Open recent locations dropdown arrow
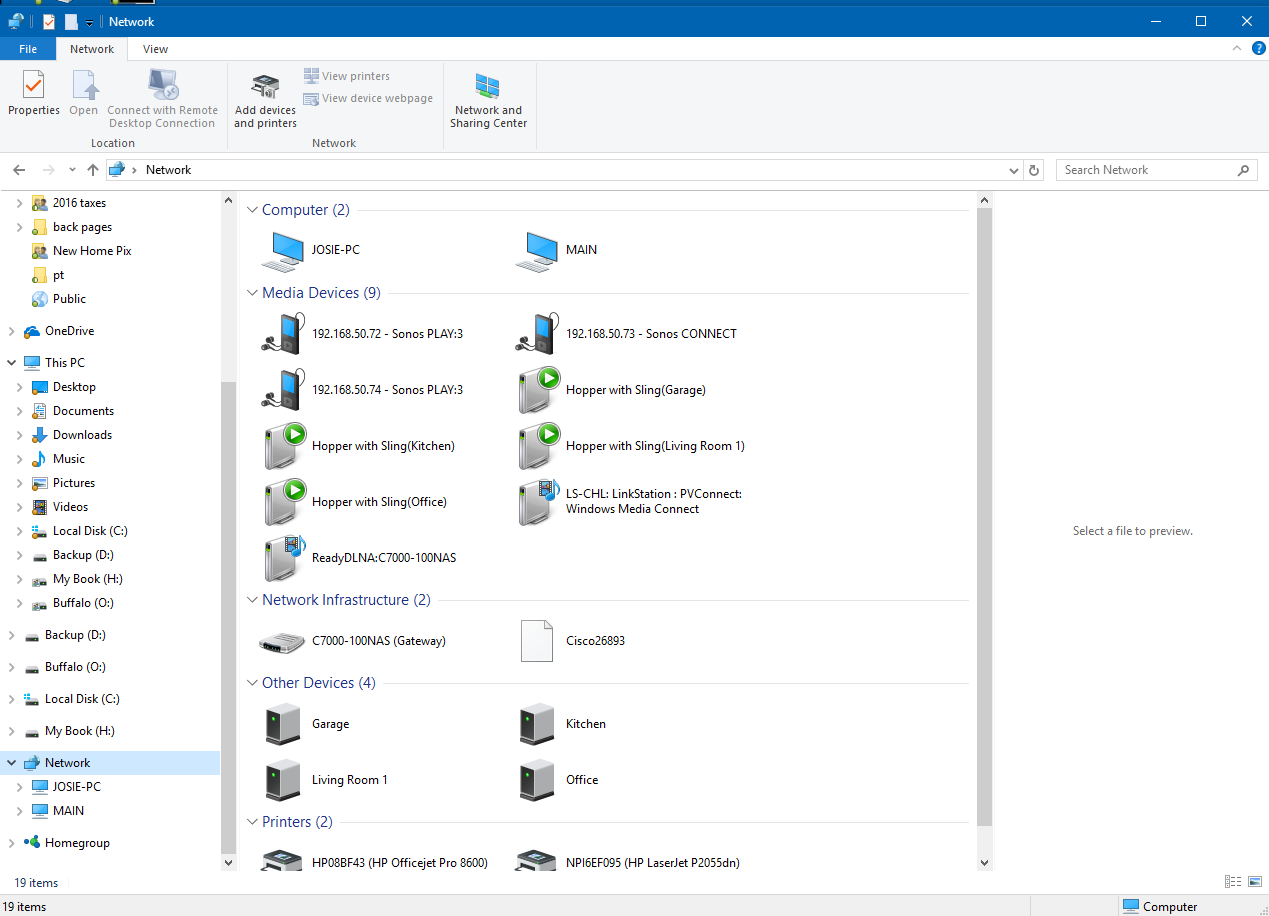The height and width of the screenshot is (916, 1269). tap(72, 170)
